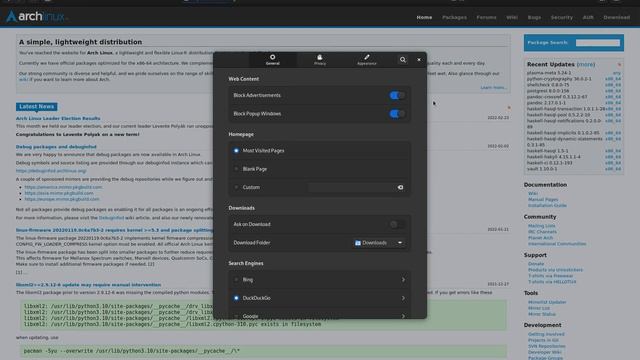Open the General preferences tab
Image resolution: width=640 pixels, height=360 pixels.
[x=273, y=60]
